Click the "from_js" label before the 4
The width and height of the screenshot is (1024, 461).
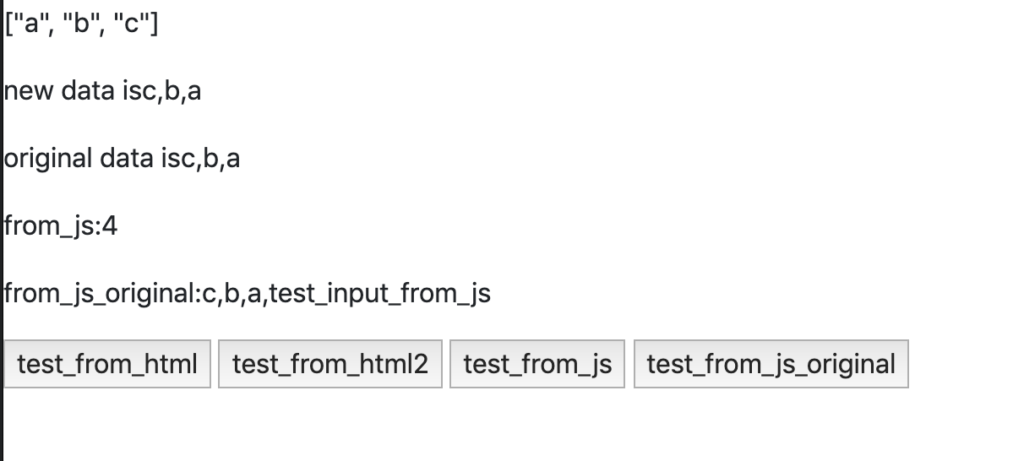click(50, 227)
